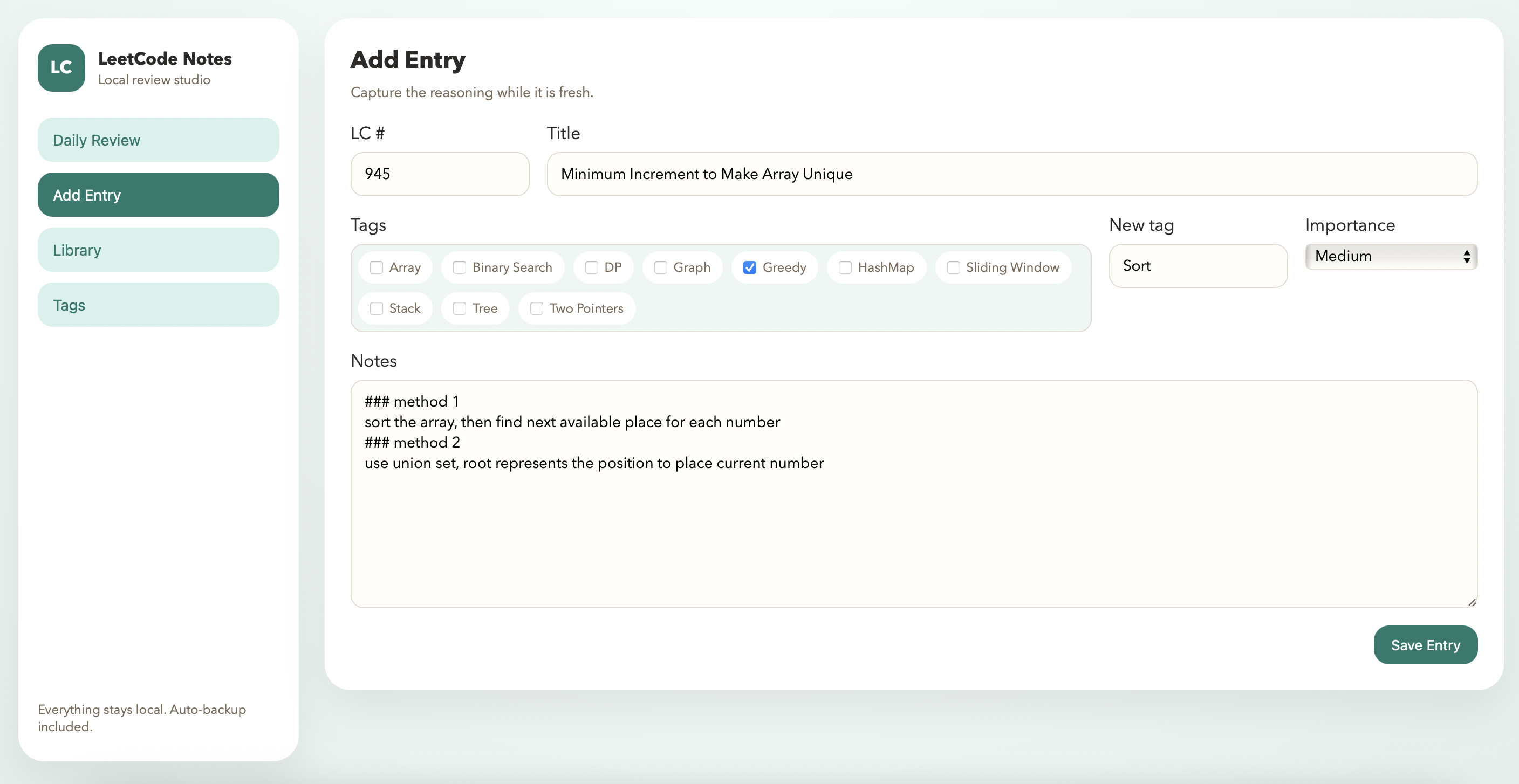Open the Importance dropdown
The width and height of the screenshot is (1519, 784).
(x=1391, y=256)
